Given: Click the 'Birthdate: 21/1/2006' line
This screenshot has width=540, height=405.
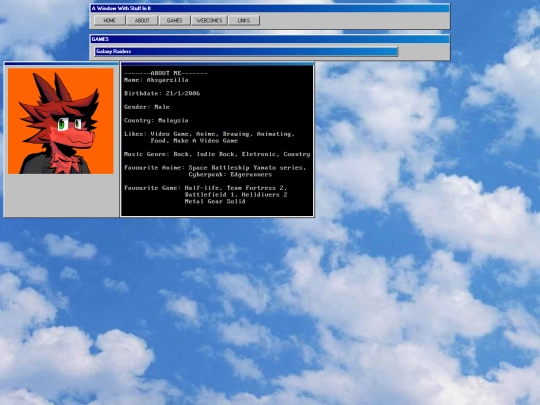Looking at the screenshot, I should 162,93.
